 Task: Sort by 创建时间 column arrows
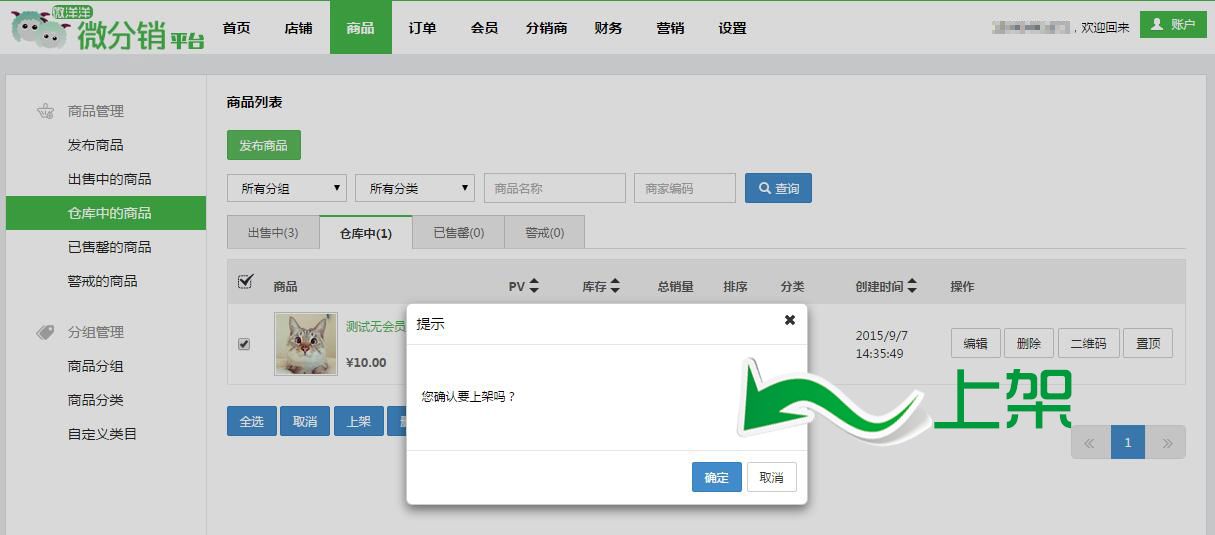tap(912, 286)
